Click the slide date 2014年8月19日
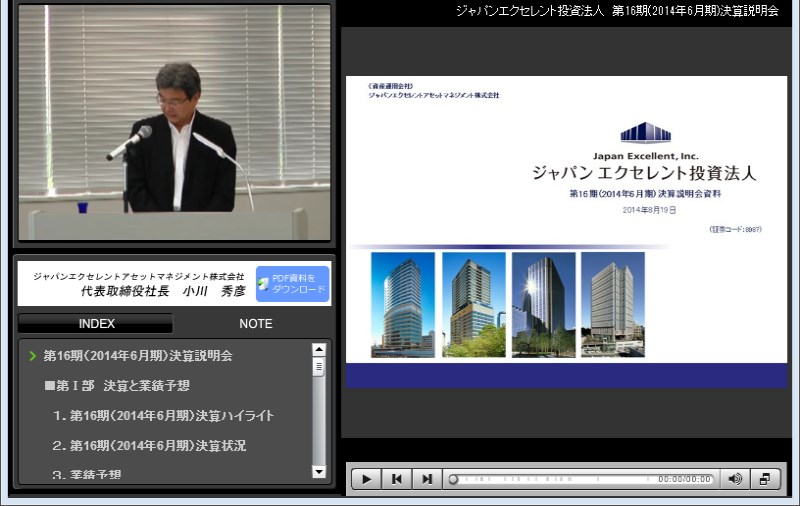The image size is (800, 506). [649, 210]
